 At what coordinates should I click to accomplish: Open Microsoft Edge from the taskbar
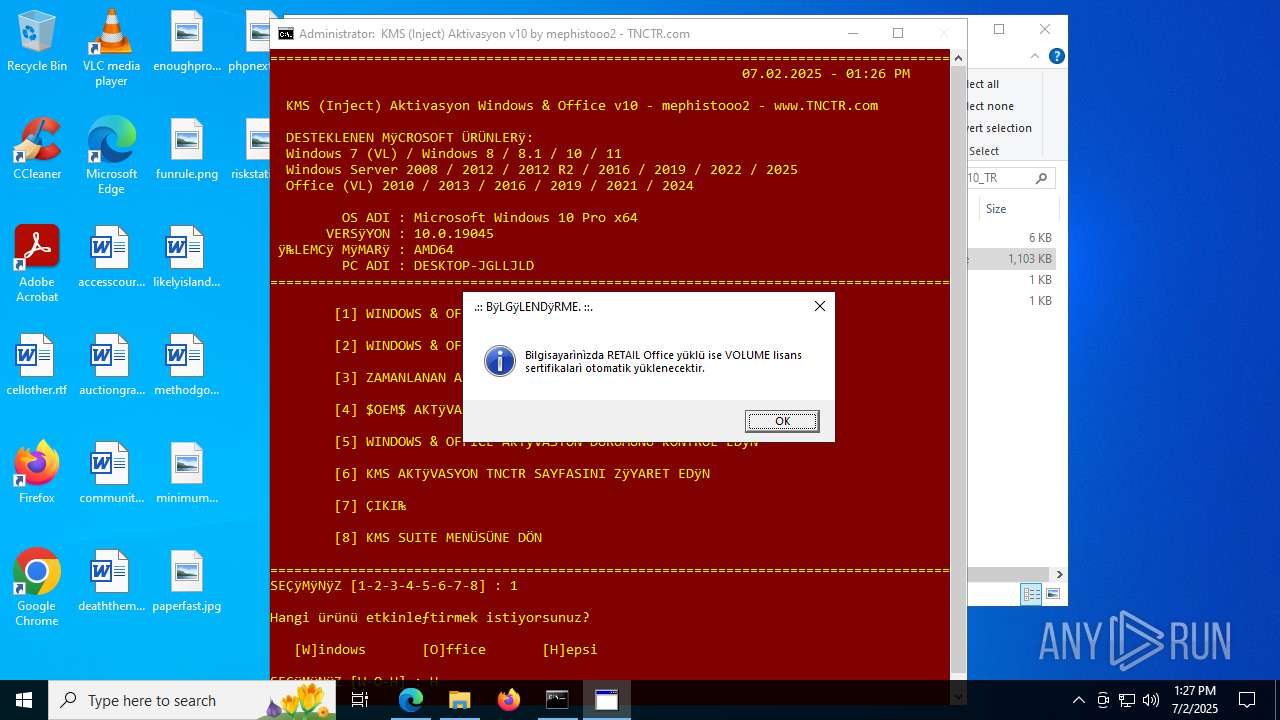click(411, 700)
